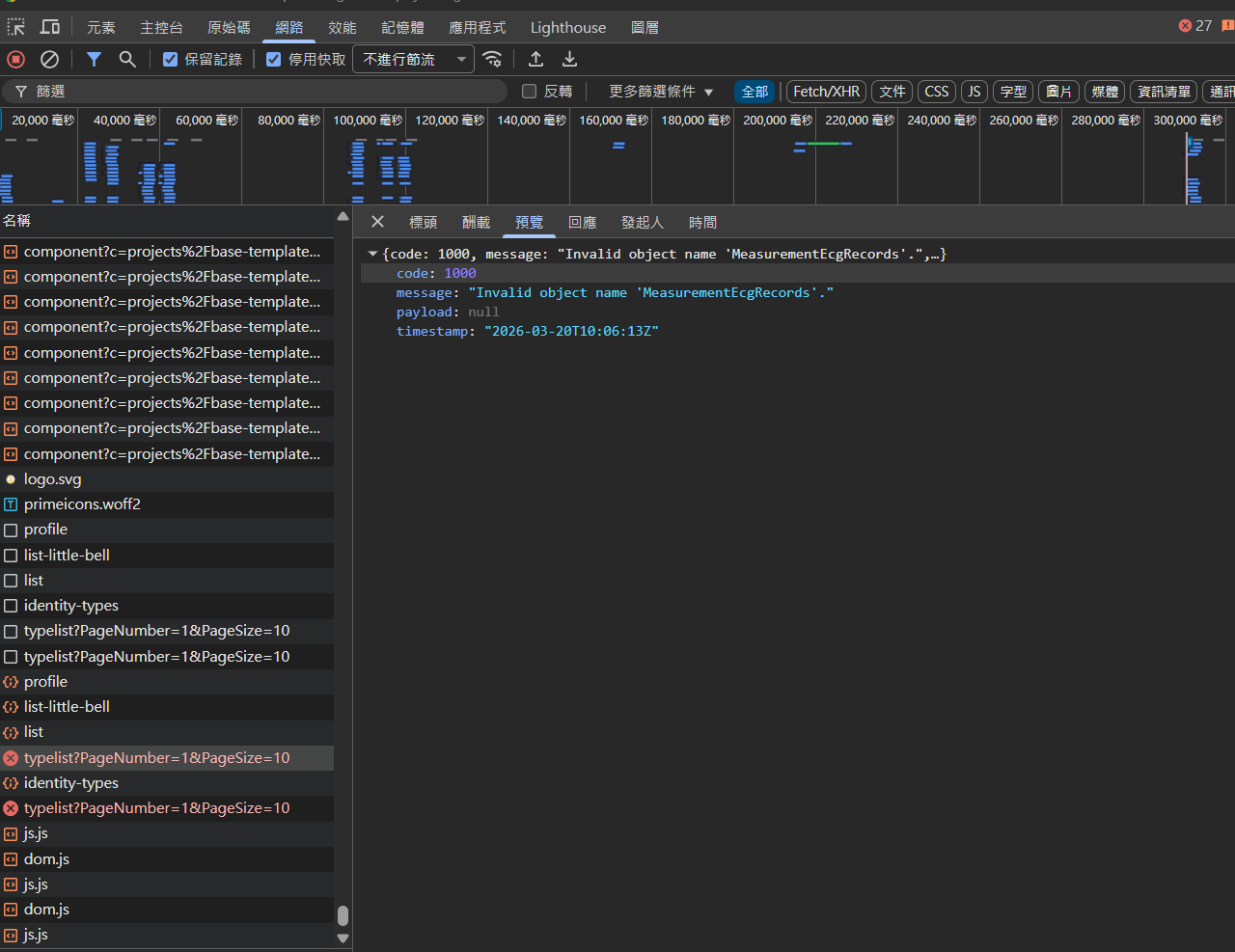1235x952 pixels.
Task: Close the request details pane
Action: 378,222
